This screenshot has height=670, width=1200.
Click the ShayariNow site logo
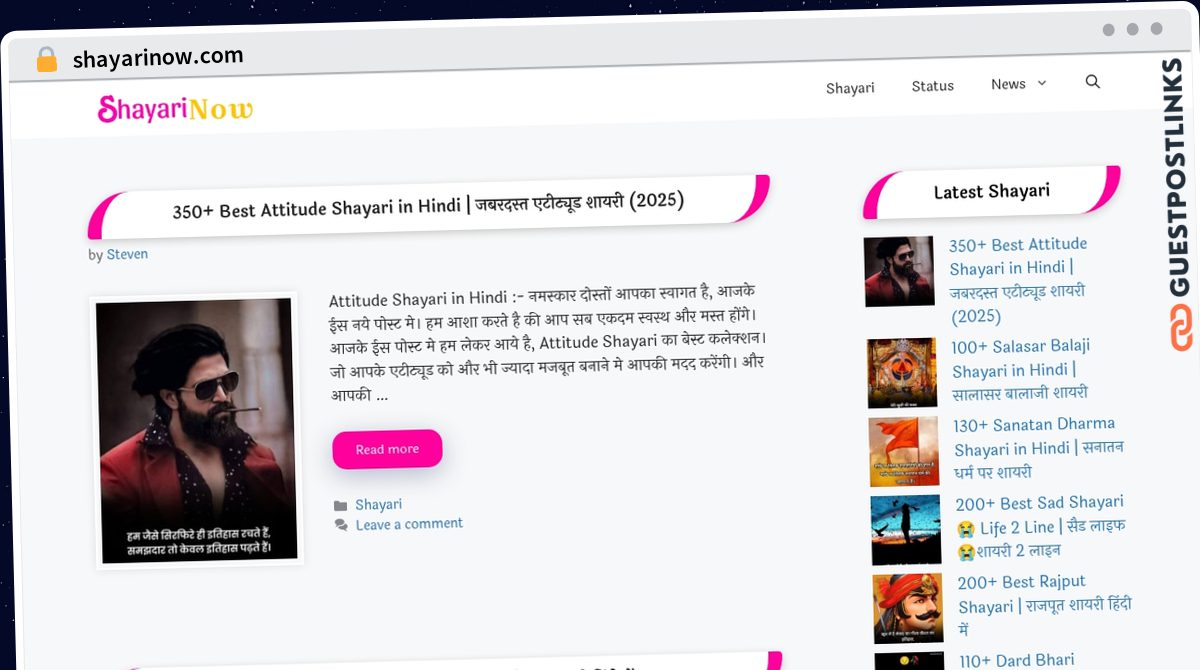(x=175, y=108)
